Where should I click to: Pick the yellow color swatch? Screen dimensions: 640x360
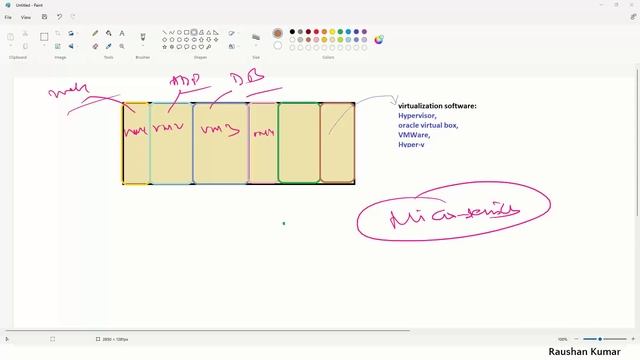click(332, 31)
